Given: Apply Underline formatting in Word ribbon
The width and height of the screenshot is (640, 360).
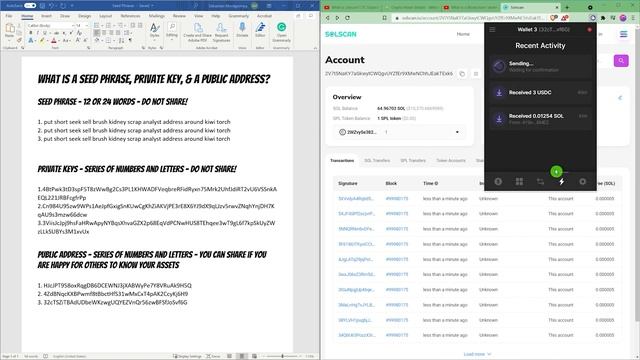Looking at the screenshot, I should coord(45,33).
